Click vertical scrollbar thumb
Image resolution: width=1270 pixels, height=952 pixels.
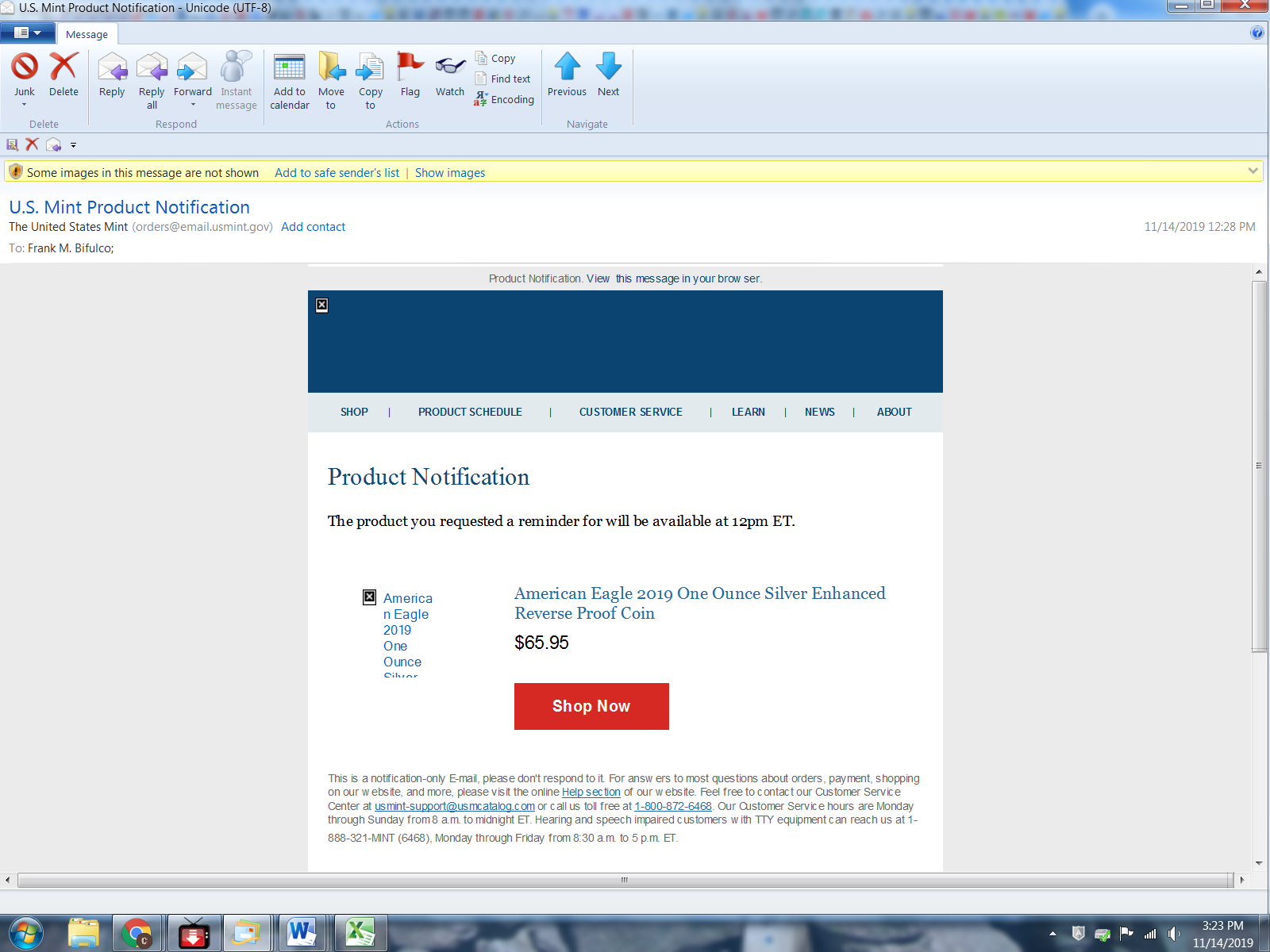click(x=1259, y=466)
